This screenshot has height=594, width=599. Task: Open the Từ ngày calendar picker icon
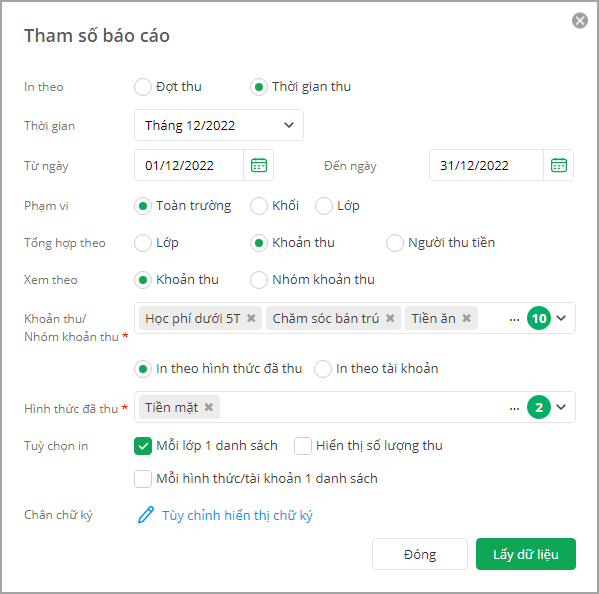259,165
